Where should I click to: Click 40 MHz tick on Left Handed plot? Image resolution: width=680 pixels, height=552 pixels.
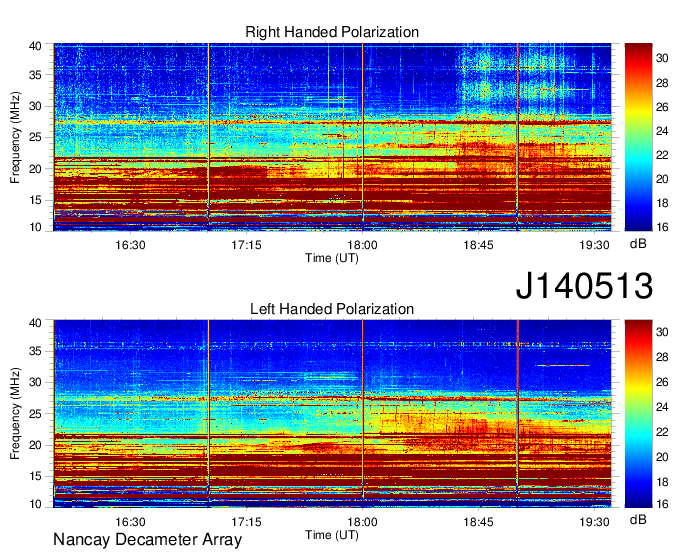tap(35, 323)
